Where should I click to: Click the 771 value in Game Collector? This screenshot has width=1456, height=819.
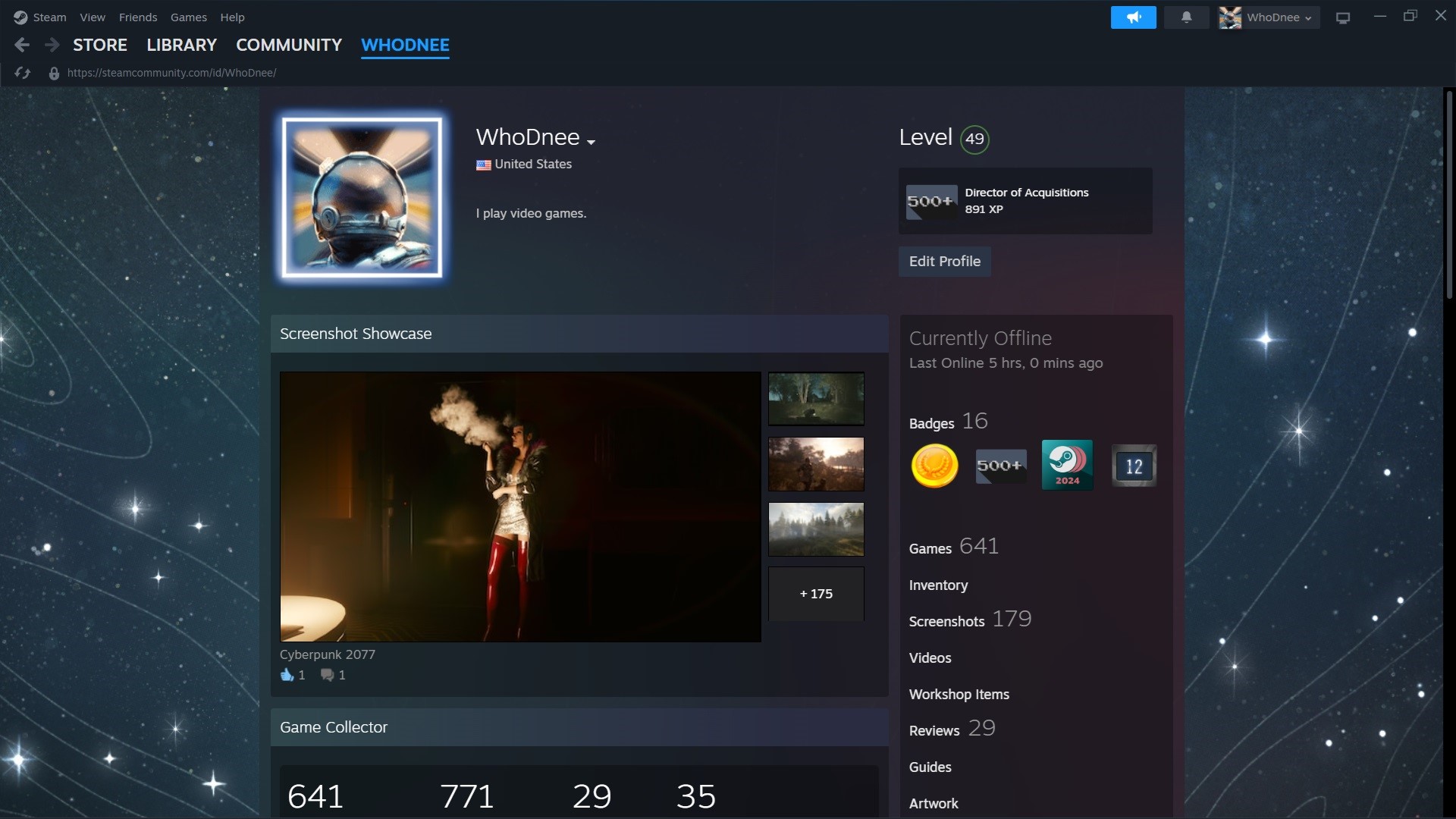coord(467,796)
